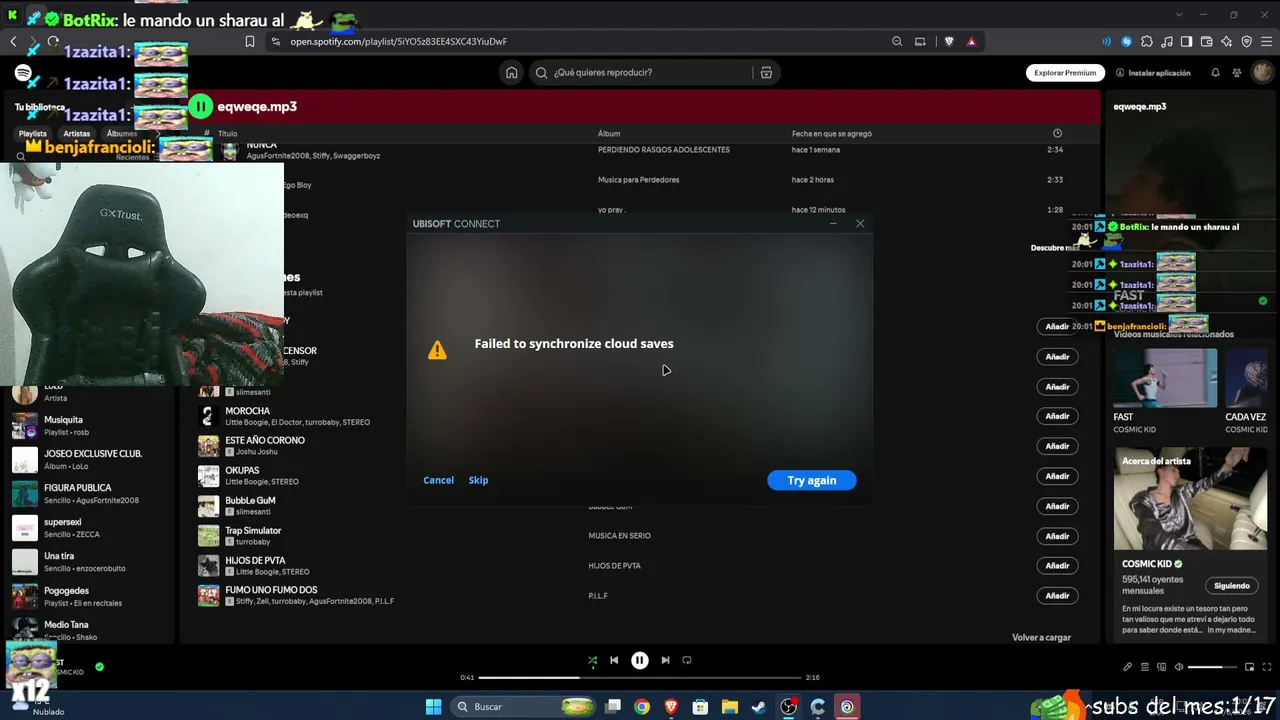Open OBS Studio from the taskbar
Viewport: 1280px width, 720px height.
point(789,707)
